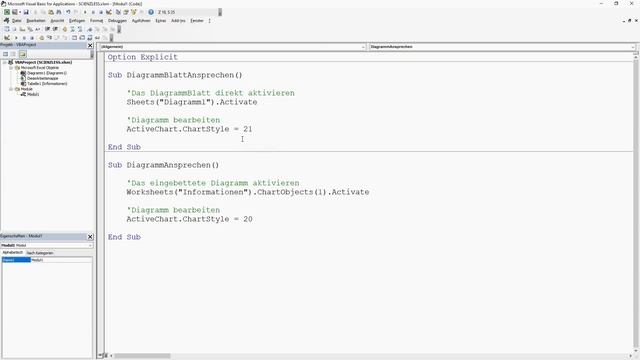Click the Undo arrow in the standard toolbar

tap(68, 12)
